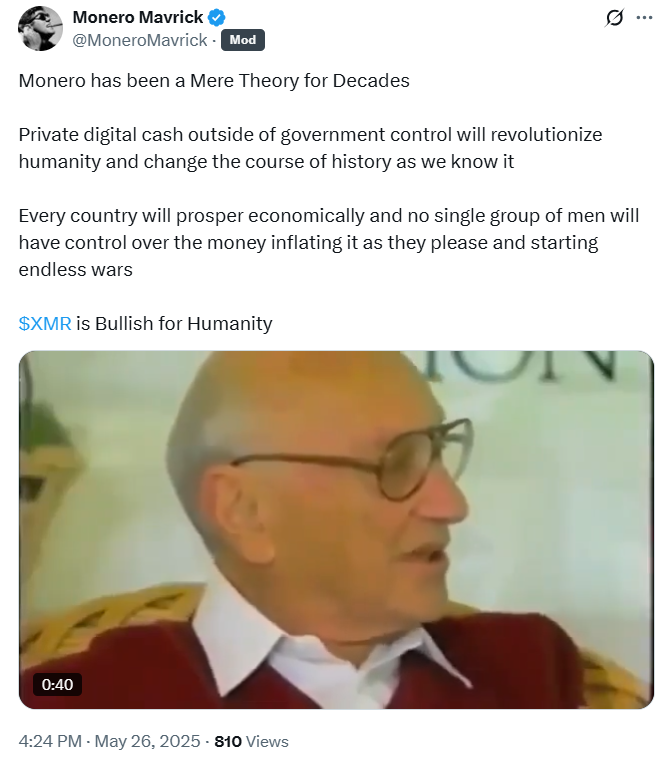Click the blue verified checkmark badge
The height and width of the screenshot is (759, 672).
(216, 18)
